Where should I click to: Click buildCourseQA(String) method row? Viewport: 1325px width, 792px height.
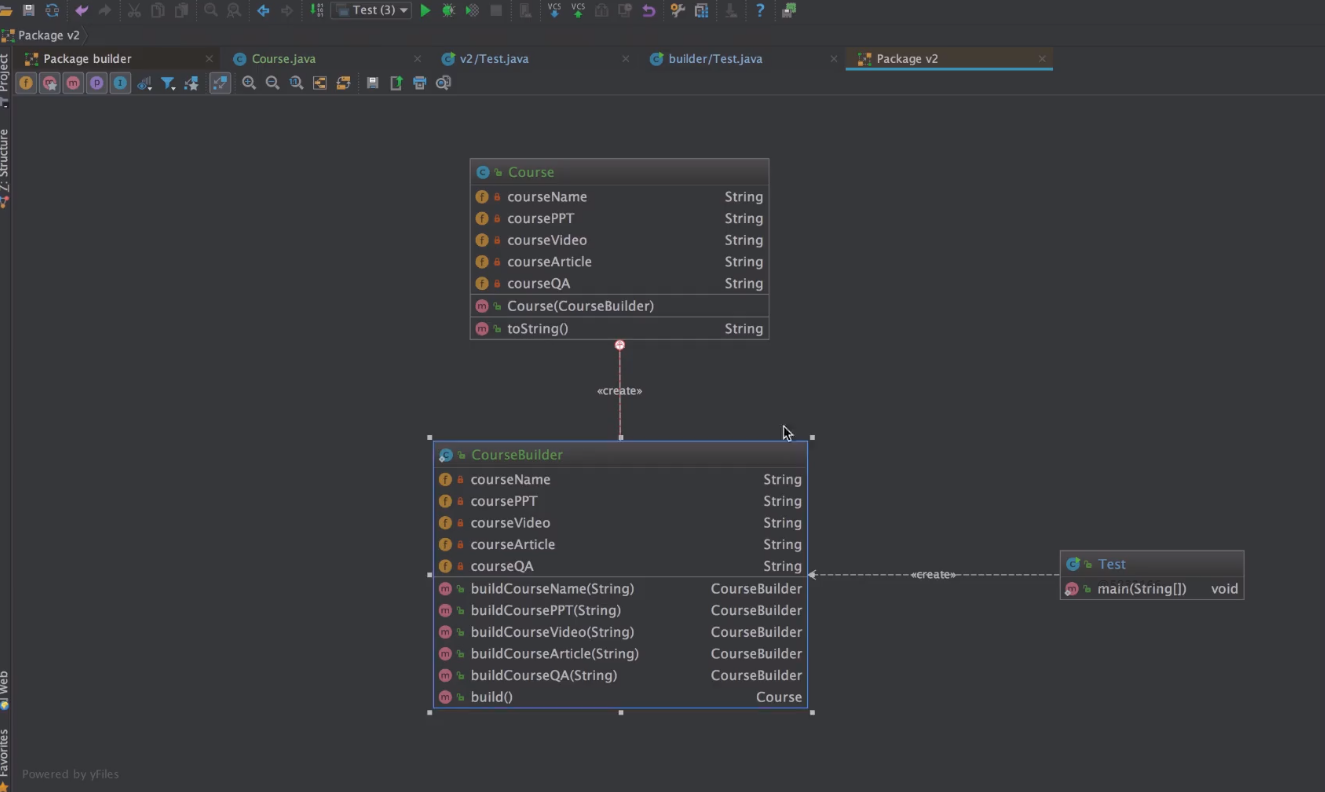pos(620,675)
